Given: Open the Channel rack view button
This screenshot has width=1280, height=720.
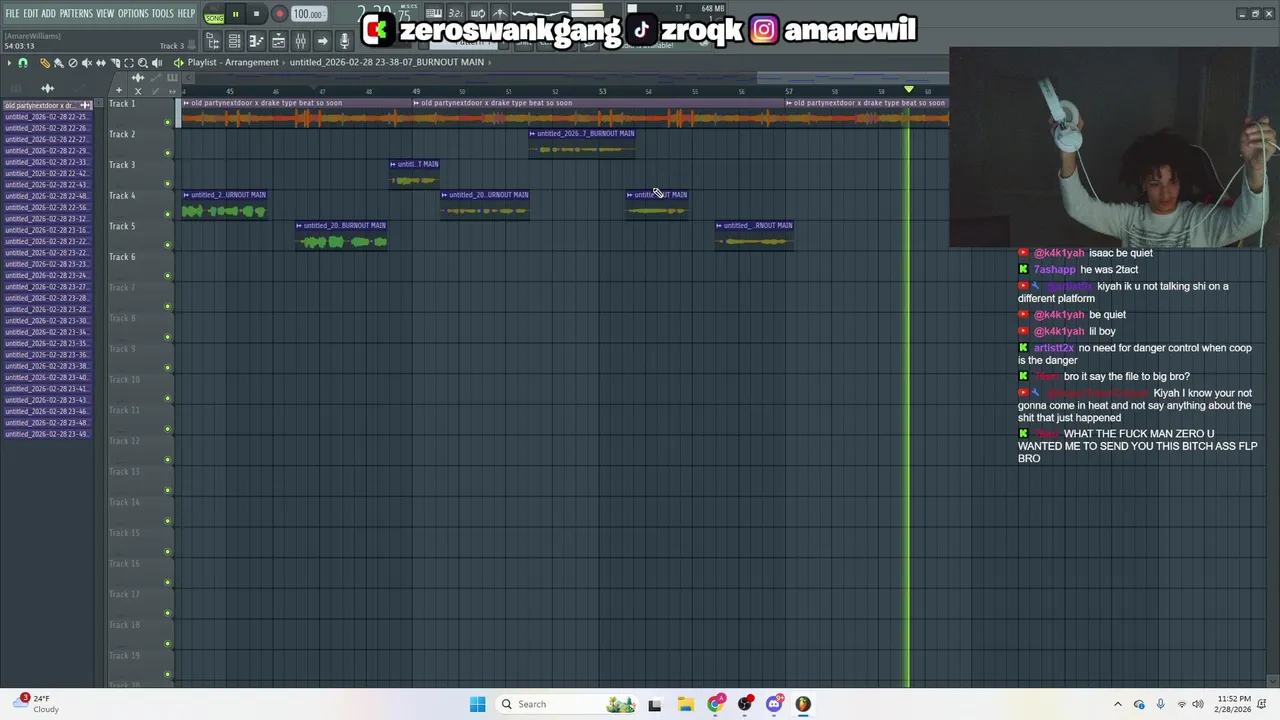Looking at the screenshot, I should (234, 41).
